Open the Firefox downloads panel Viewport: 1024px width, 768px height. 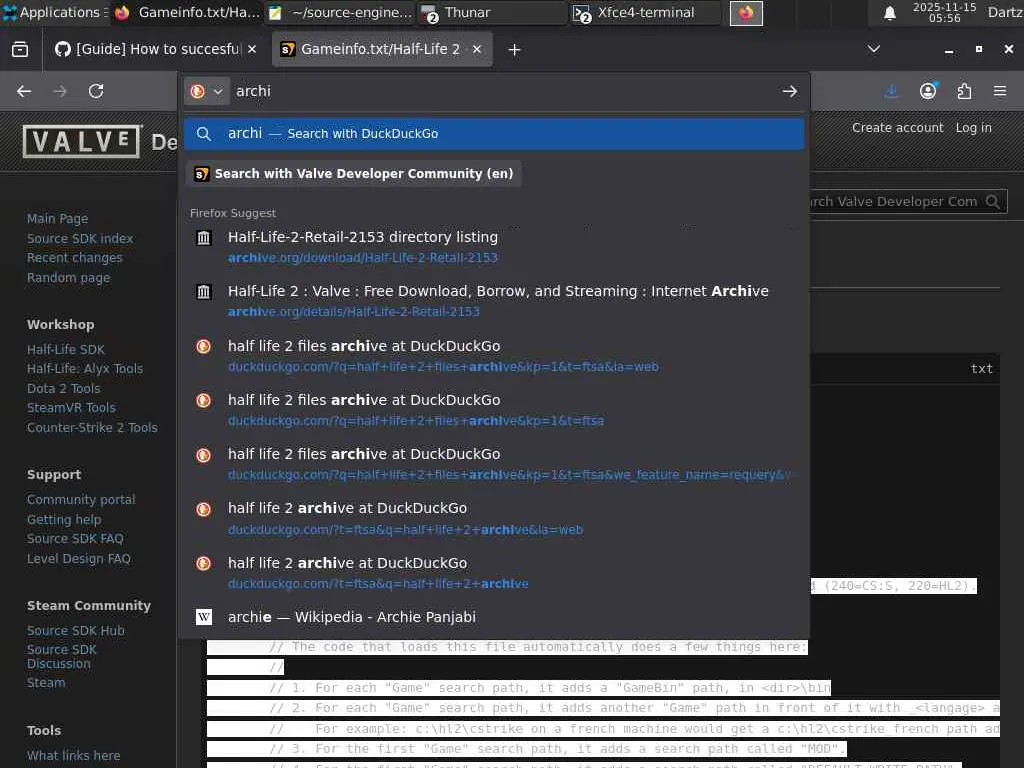point(891,91)
